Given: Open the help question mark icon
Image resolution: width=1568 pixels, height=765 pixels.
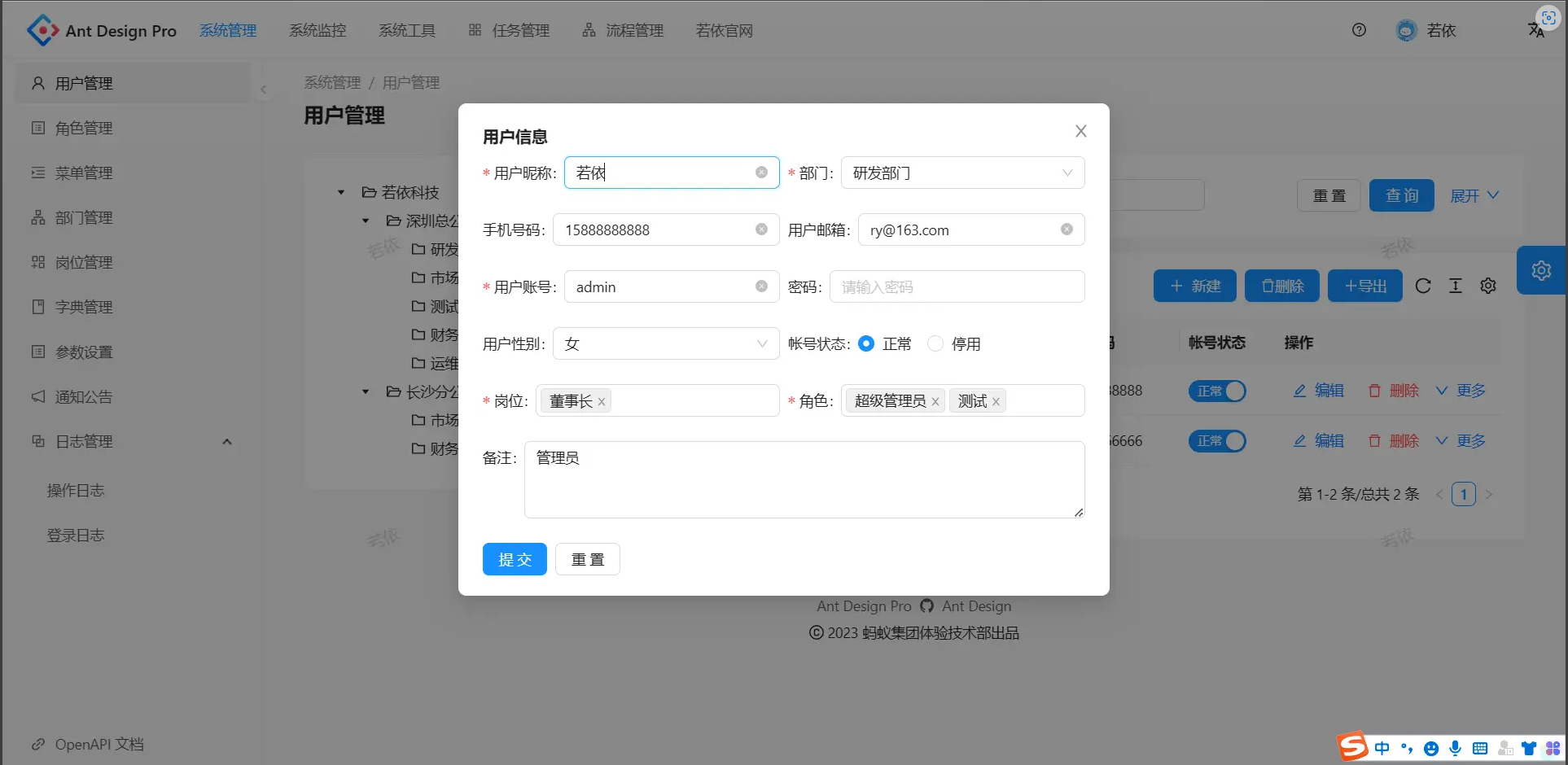Looking at the screenshot, I should click(x=1359, y=30).
